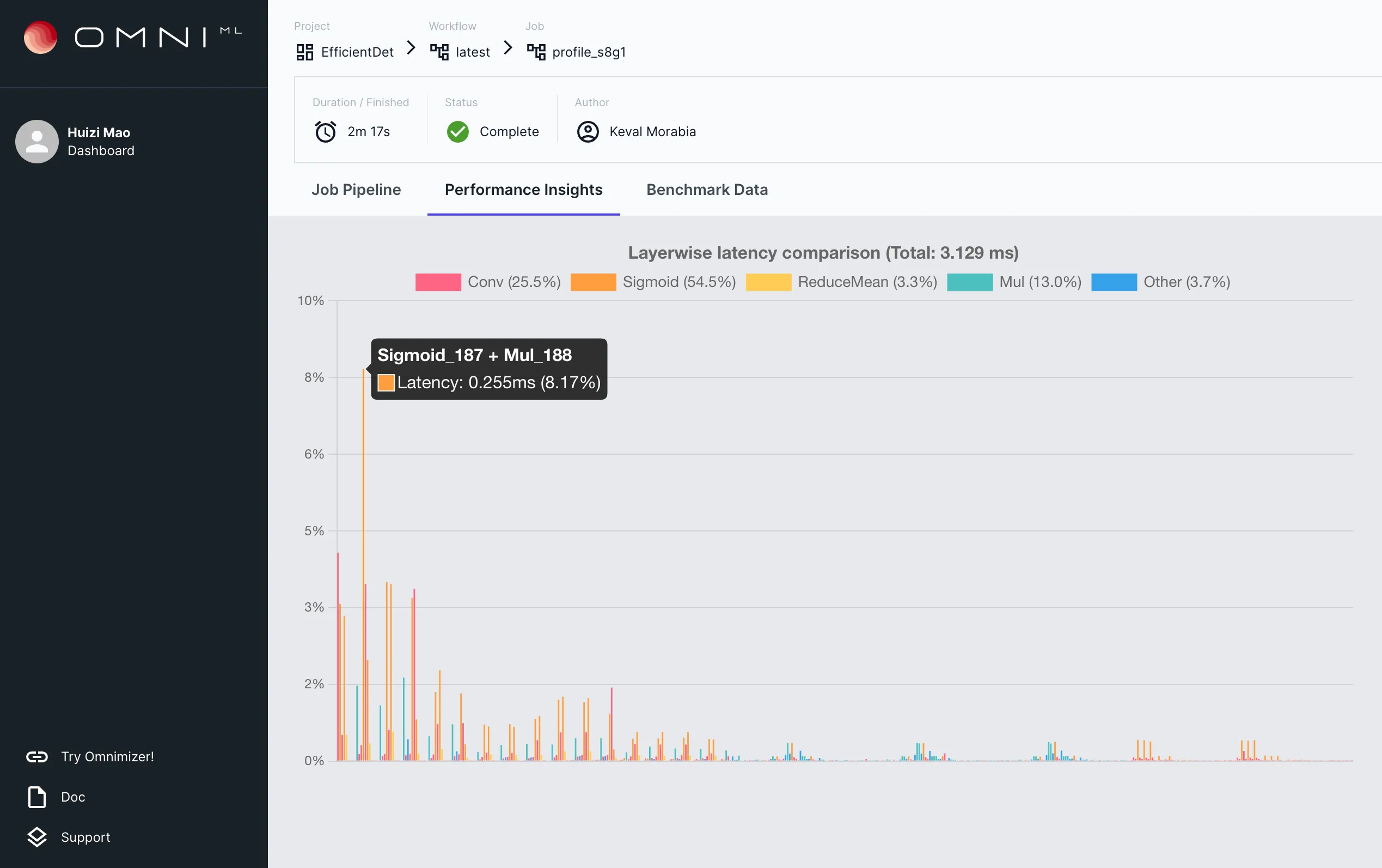The width and height of the screenshot is (1382, 868).
Task: Toggle the ReduceMean legend swatch
Action: coord(768,282)
